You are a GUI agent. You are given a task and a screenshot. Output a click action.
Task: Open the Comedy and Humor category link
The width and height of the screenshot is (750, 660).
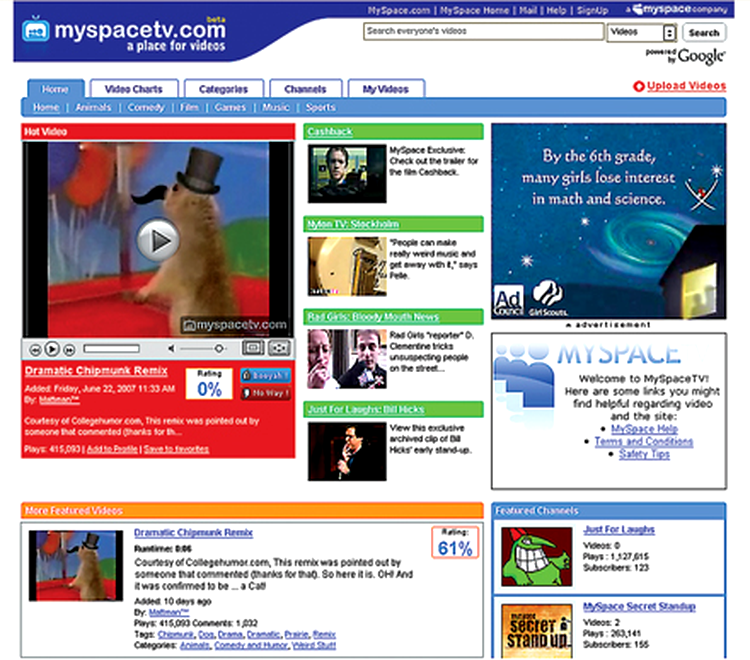tap(251, 645)
